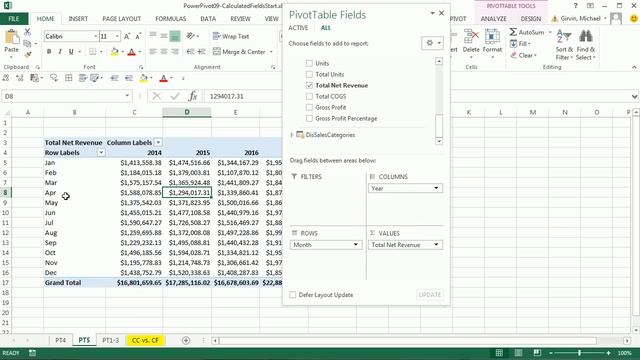The image size is (640, 360).
Task: Open the PivotTable Fields tools gear
Action: pyautogui.click(x=432, y=43)
